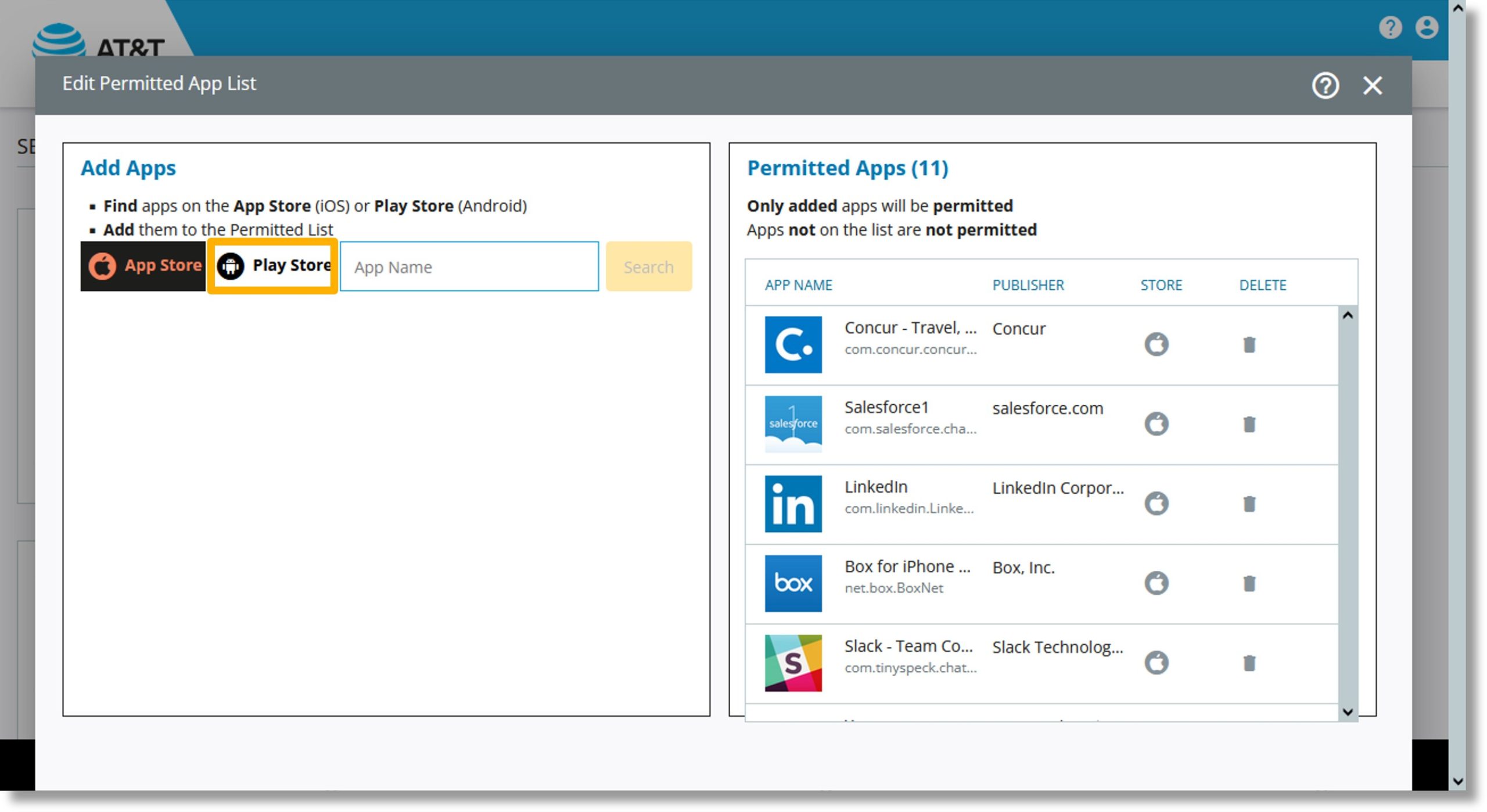This screenshot has height=812, width=1487.
Task: Click the help icon in dialog header
Action: (1325, 84)
